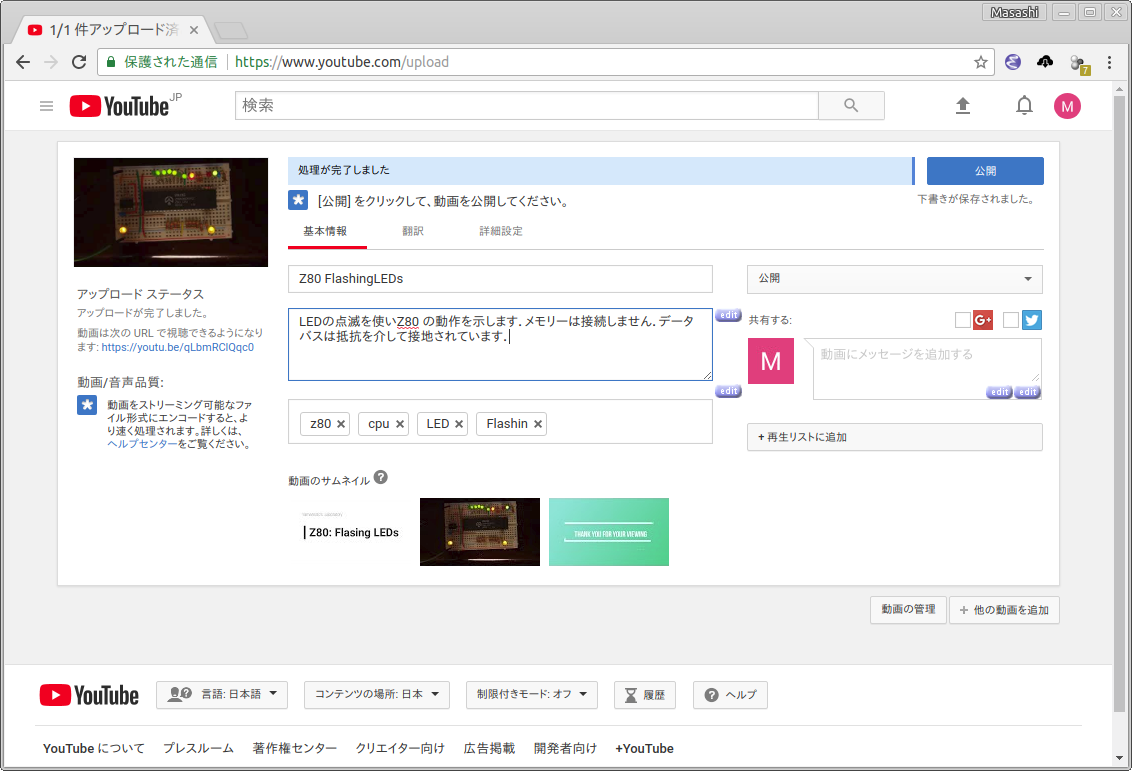Select the Z80: Flasing LEDs title thumbnail

point(352,532)
